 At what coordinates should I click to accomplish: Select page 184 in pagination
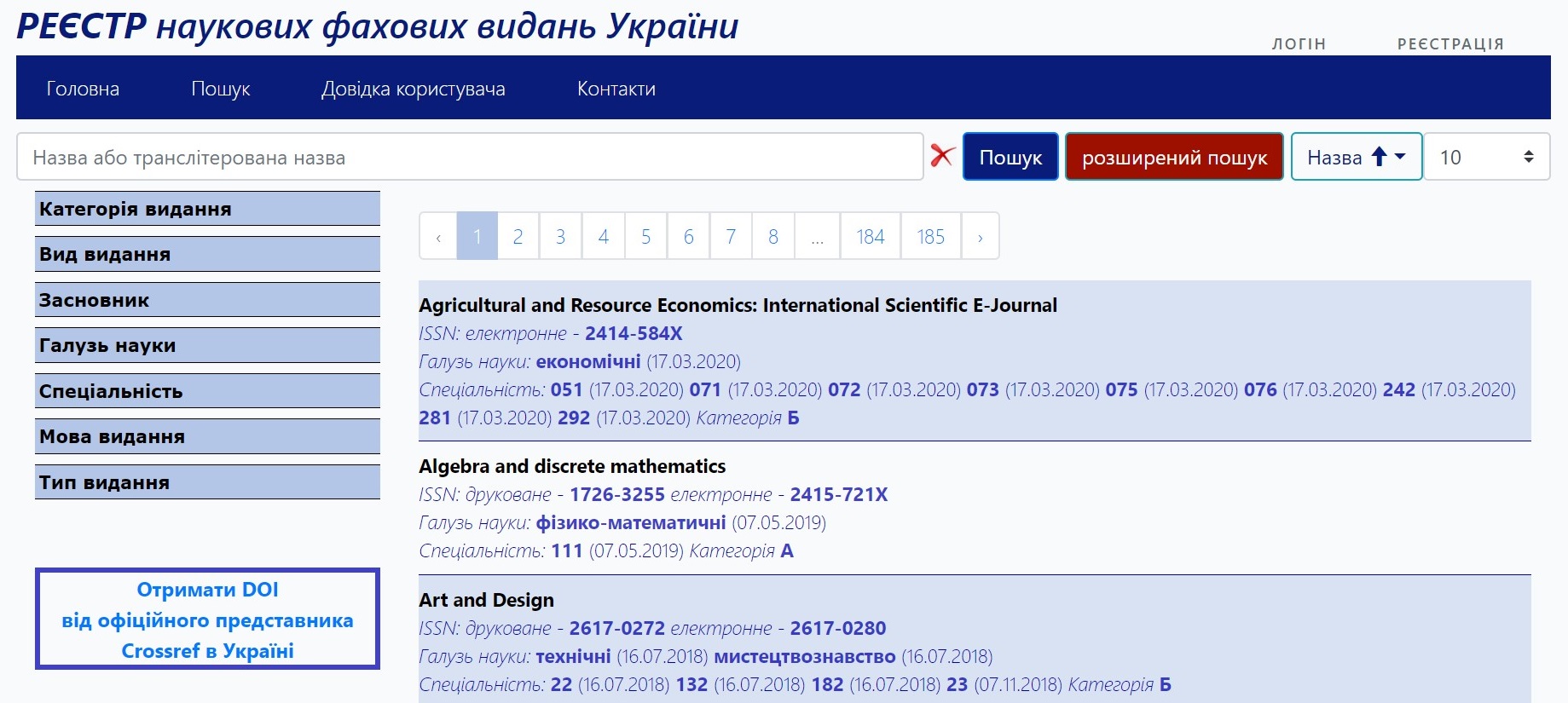[871, 236]
